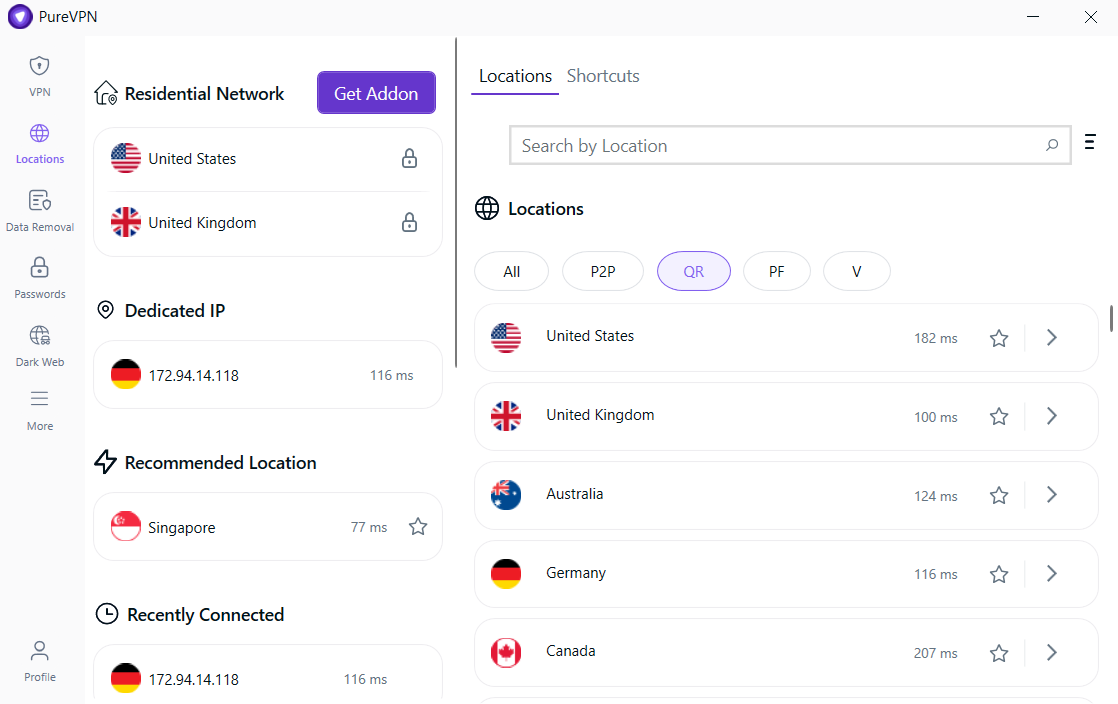
Task: Minimize the PureVPN window
Action: (1032, 16)
